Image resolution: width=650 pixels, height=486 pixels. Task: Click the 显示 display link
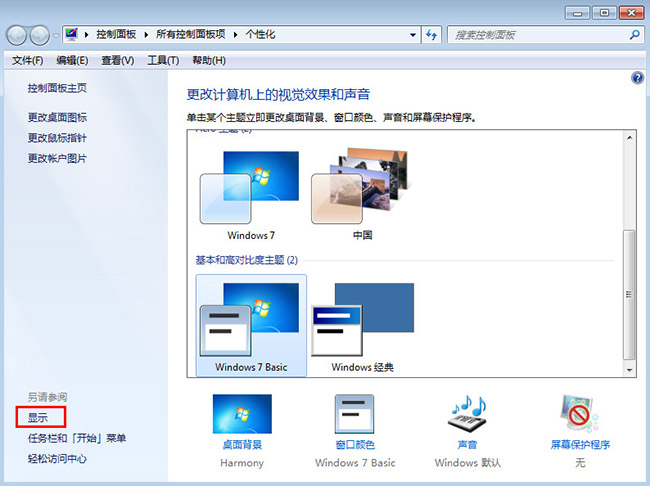pos(38,417)
